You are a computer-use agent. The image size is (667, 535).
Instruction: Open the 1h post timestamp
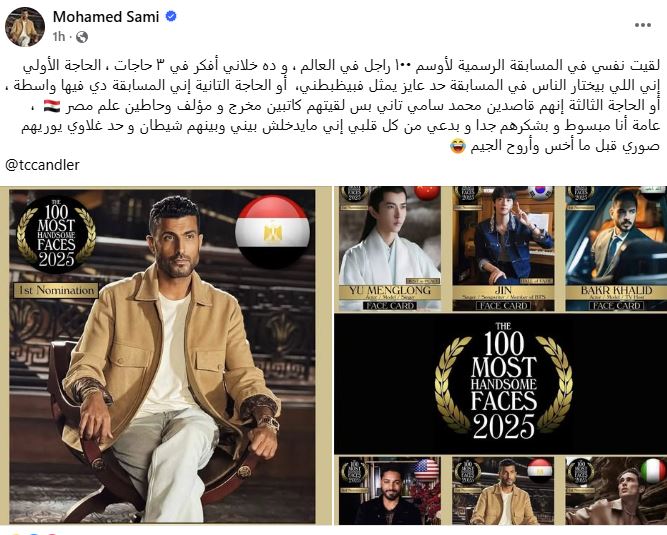(59, 37)
